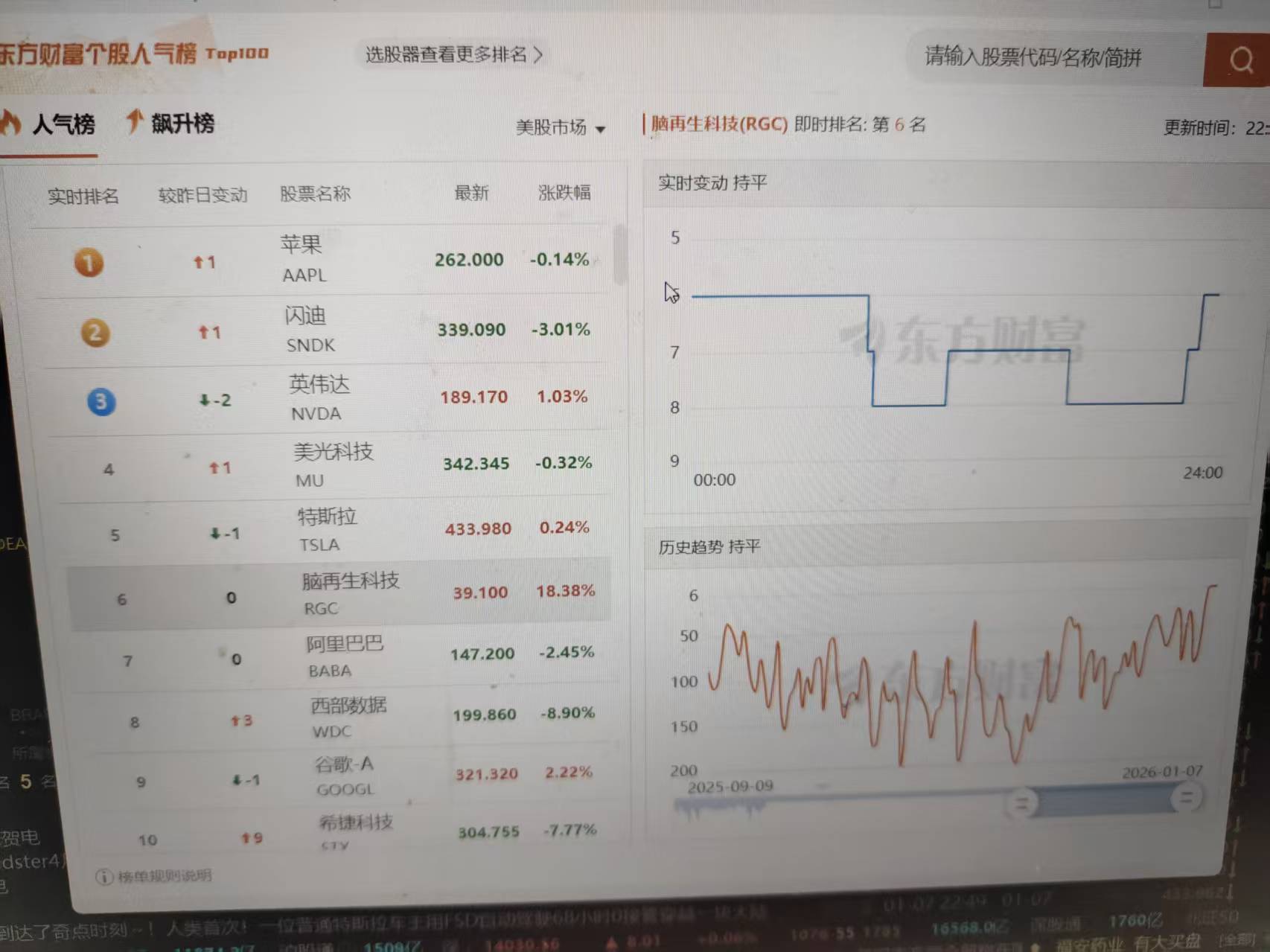Click the 147.200 latest price value
Viewport: 1270px width, 952px height.
(482, 654)
